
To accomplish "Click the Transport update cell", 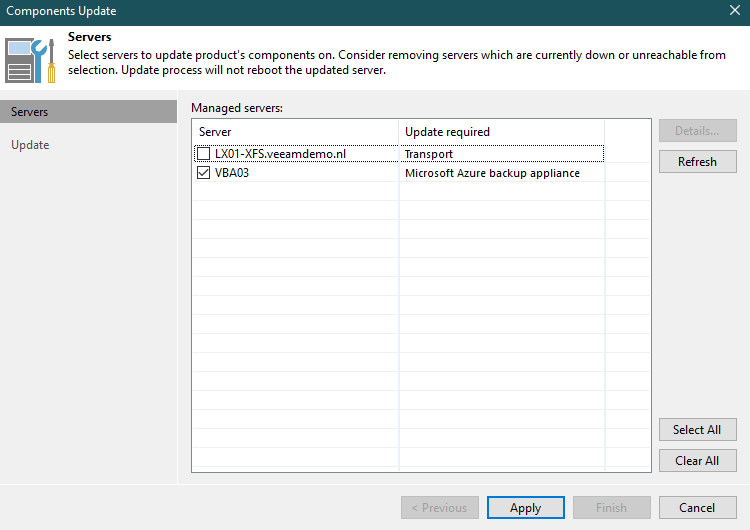I will (x=429, y=154).
